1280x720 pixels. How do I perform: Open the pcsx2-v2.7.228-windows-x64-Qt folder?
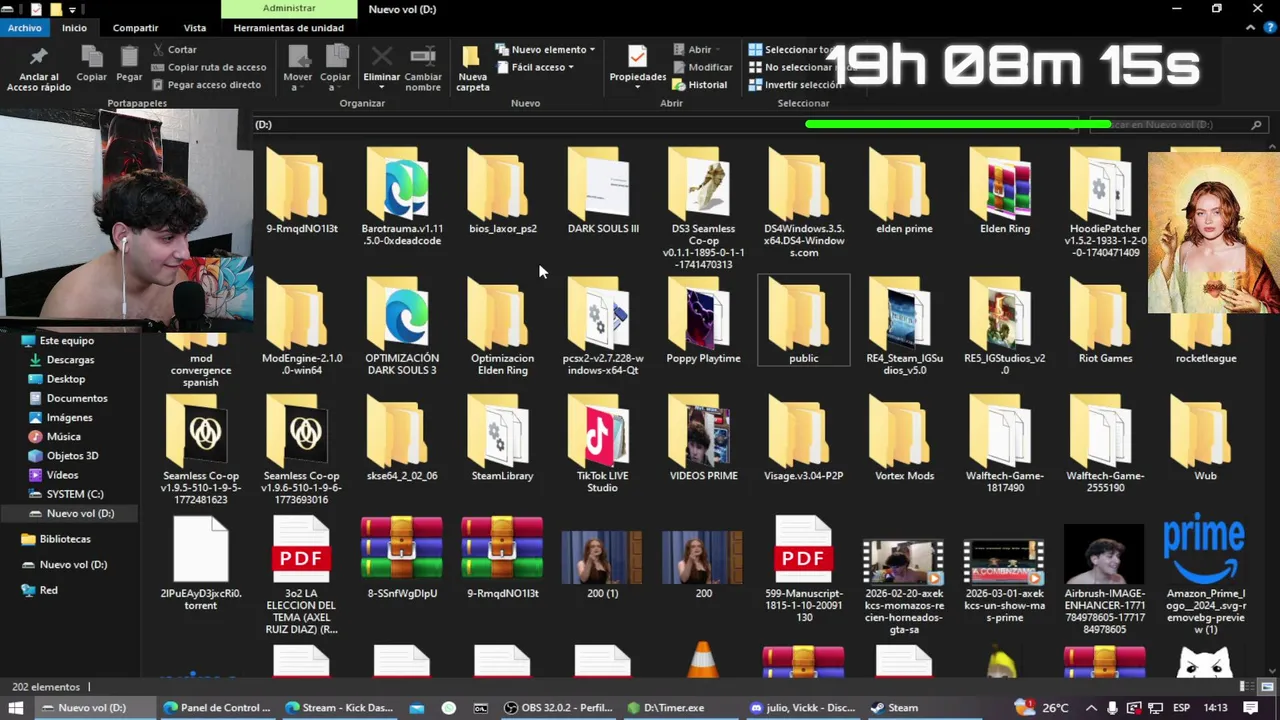(x=603, y=327)
